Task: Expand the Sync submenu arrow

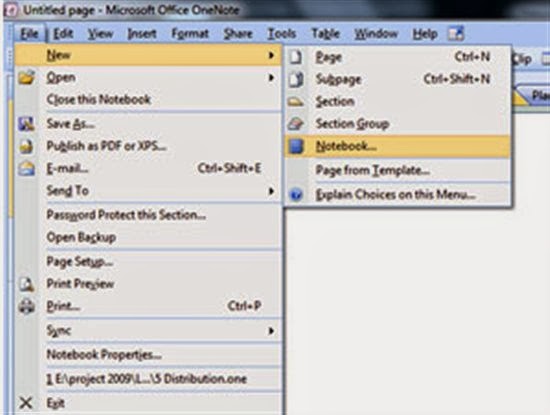Action: pyautogui.click(x=271, y=331)
